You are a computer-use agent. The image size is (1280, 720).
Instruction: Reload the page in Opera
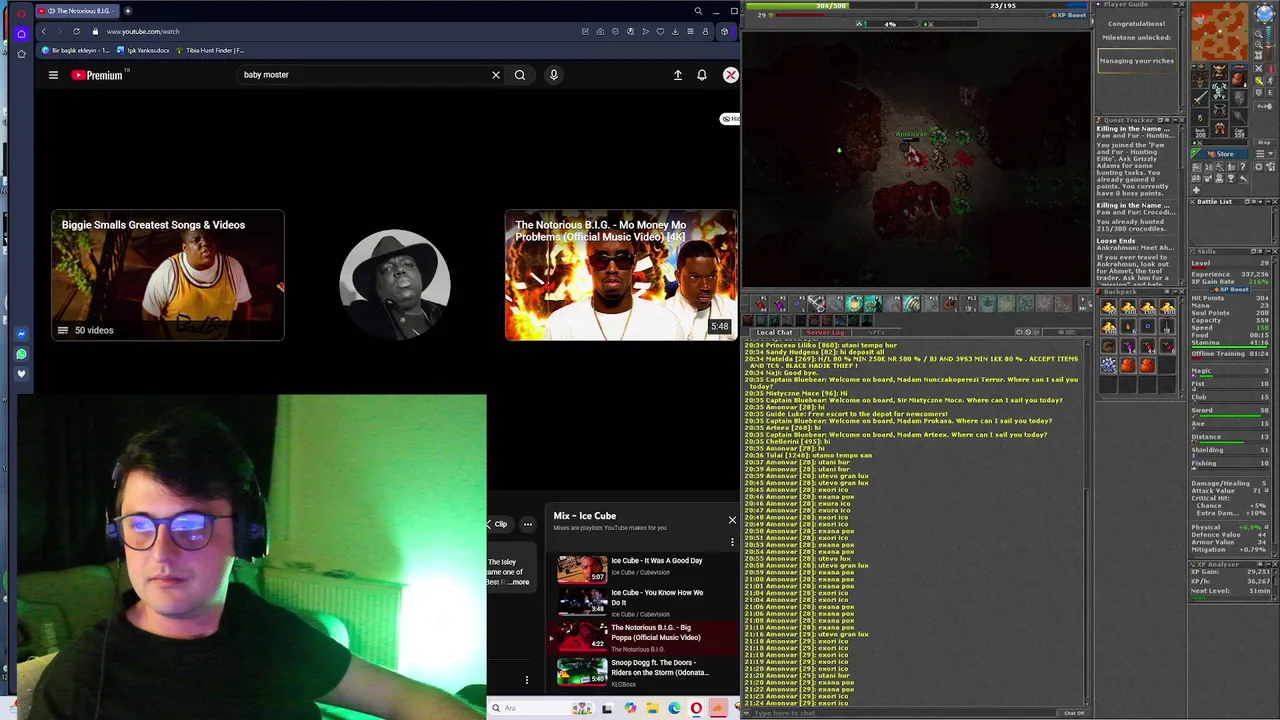76,31
